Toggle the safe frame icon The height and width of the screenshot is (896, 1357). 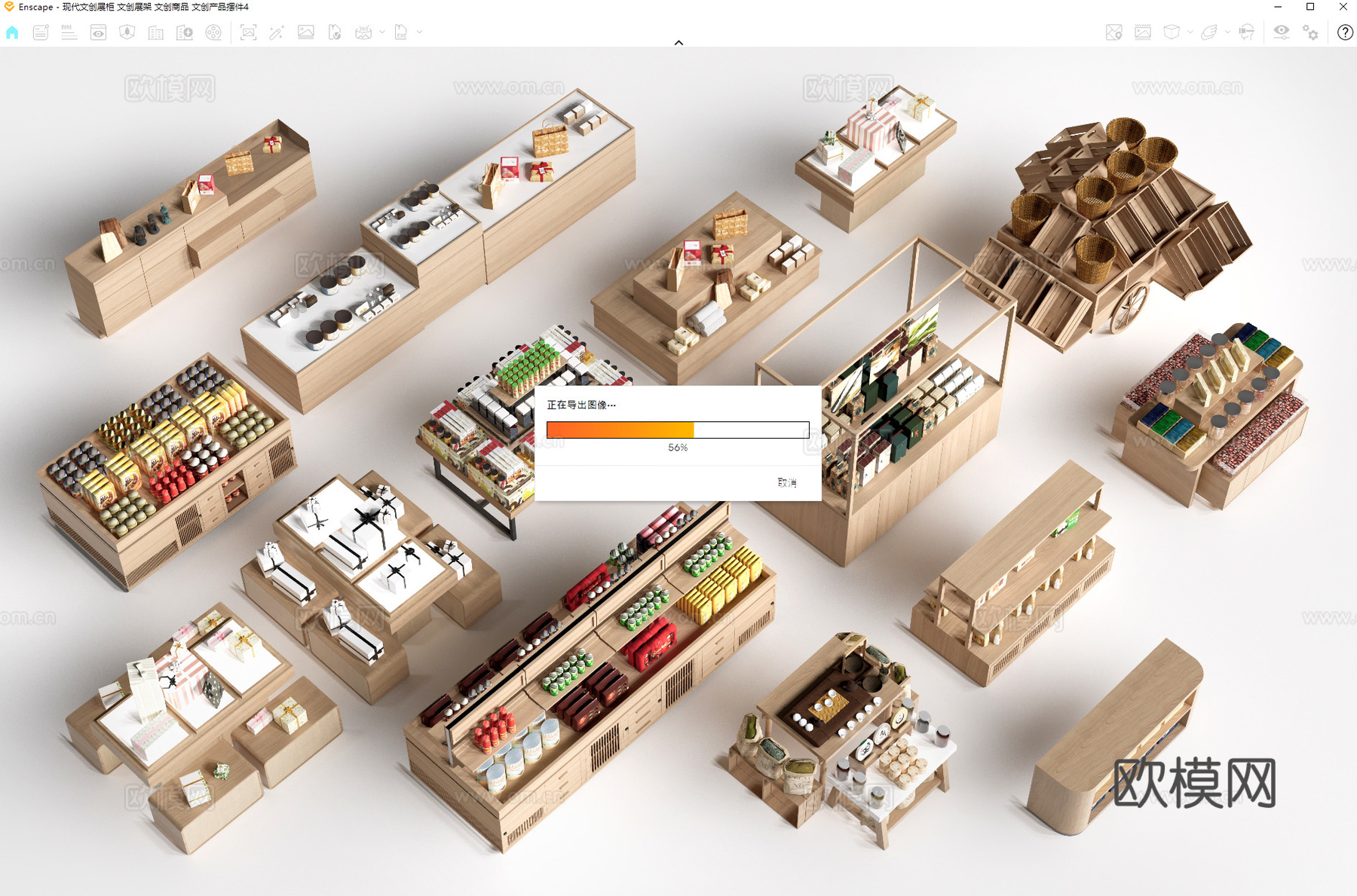click(1143, 32)
